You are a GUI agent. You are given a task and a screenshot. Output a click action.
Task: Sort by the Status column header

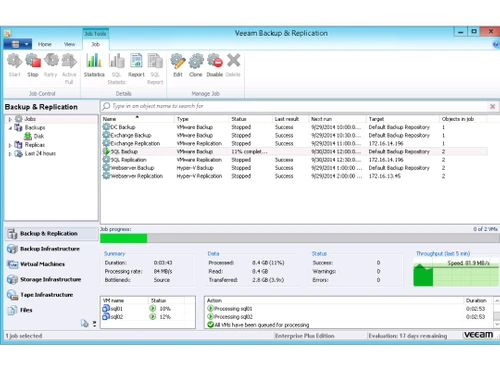pyautogui.click(x=250, y=119)
